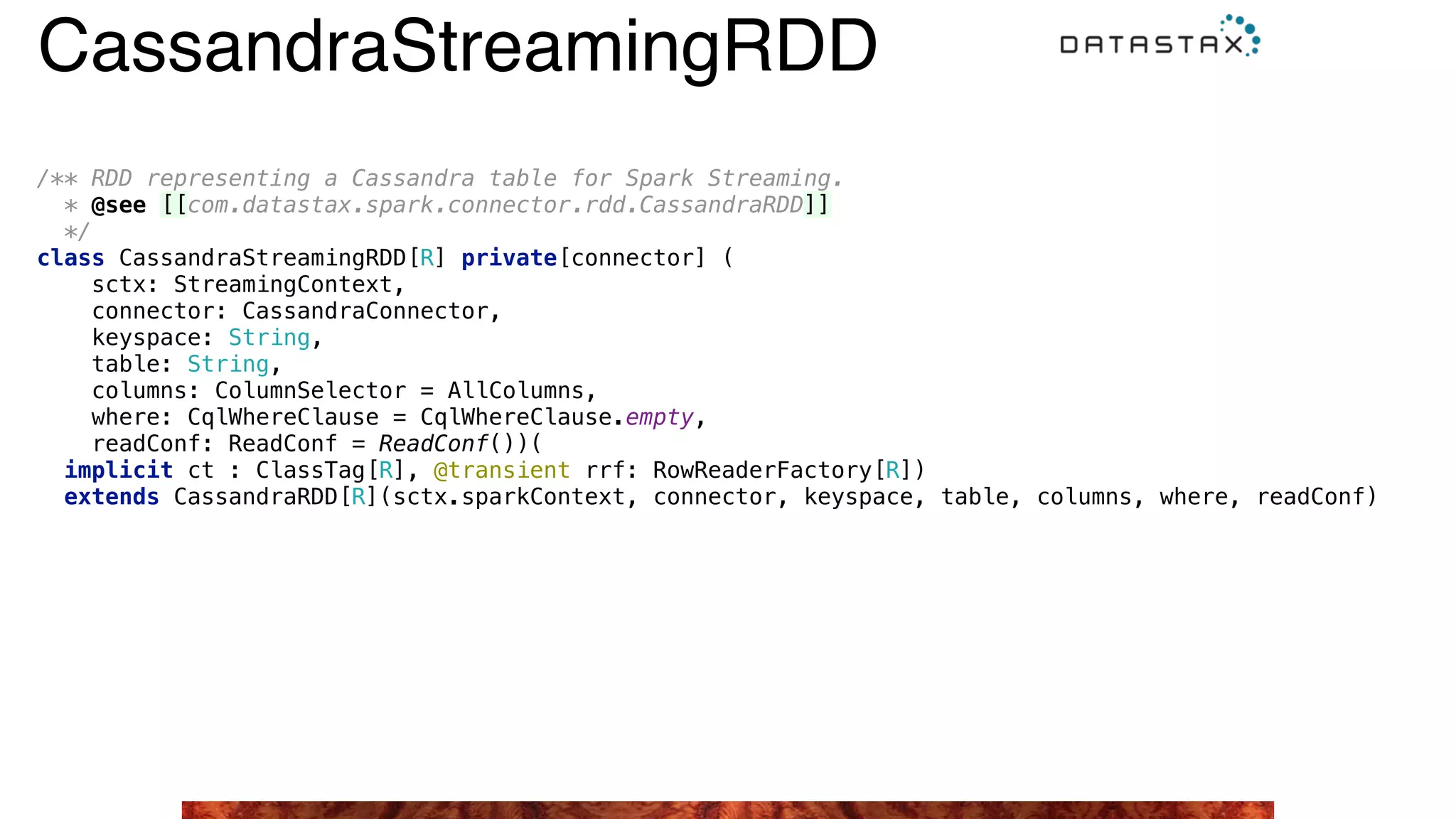Click the 'where: CqlWhereClause' parameter
The width and height of the screenshot is (1456, 819).
click(x=235, y=417)
